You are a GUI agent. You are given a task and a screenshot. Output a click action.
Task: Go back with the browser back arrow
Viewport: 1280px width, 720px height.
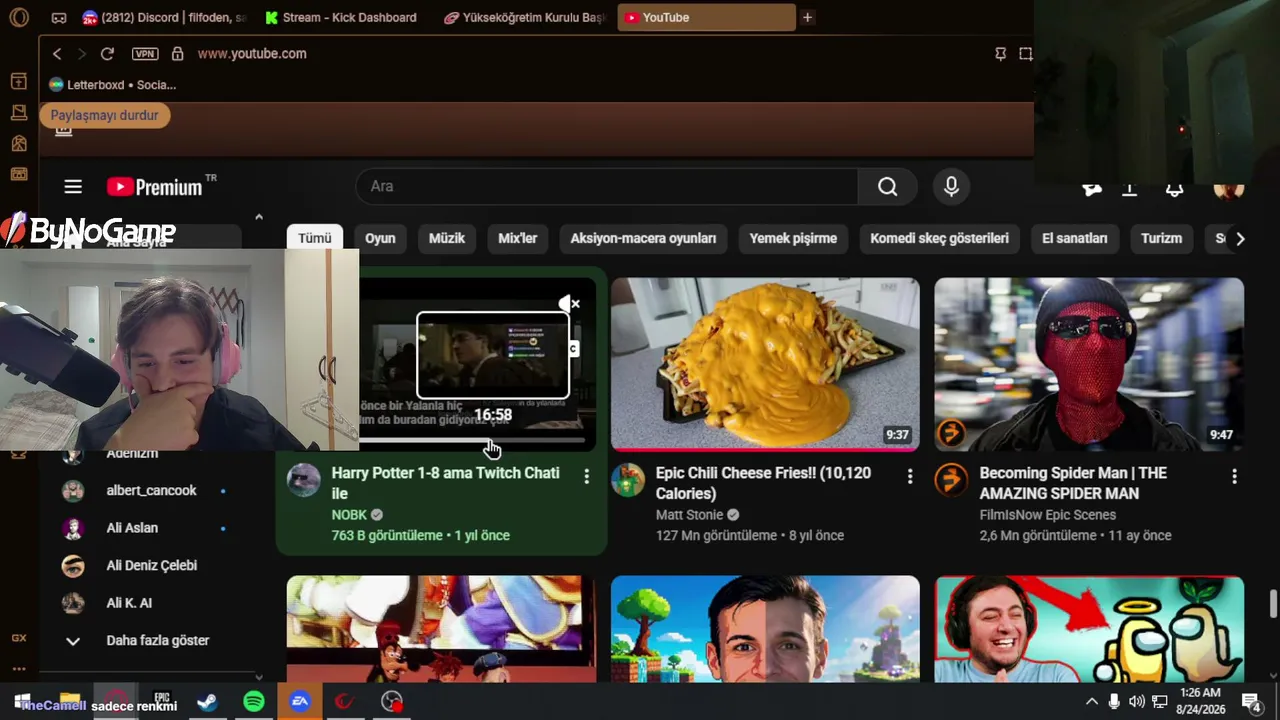57,54
